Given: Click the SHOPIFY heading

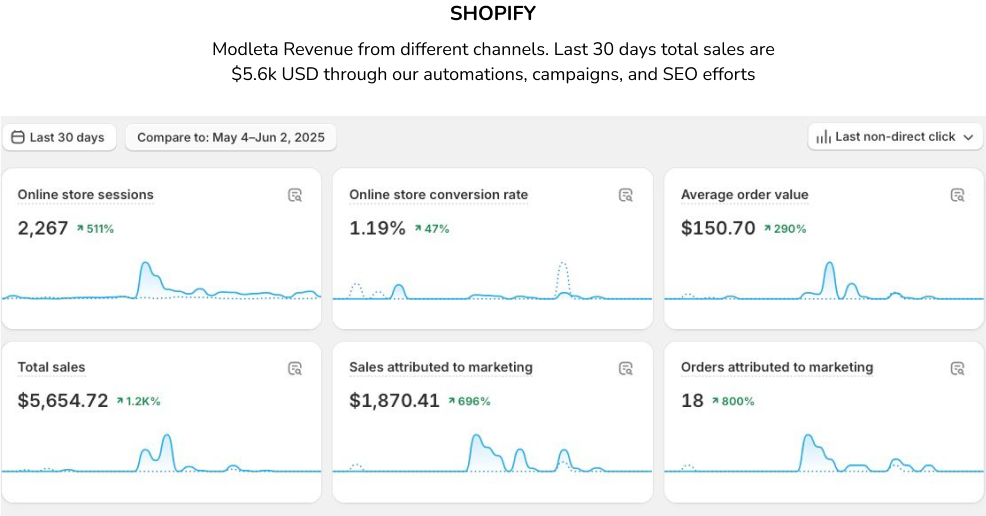Looking at the screenshot, I should [x=493, y=13].
